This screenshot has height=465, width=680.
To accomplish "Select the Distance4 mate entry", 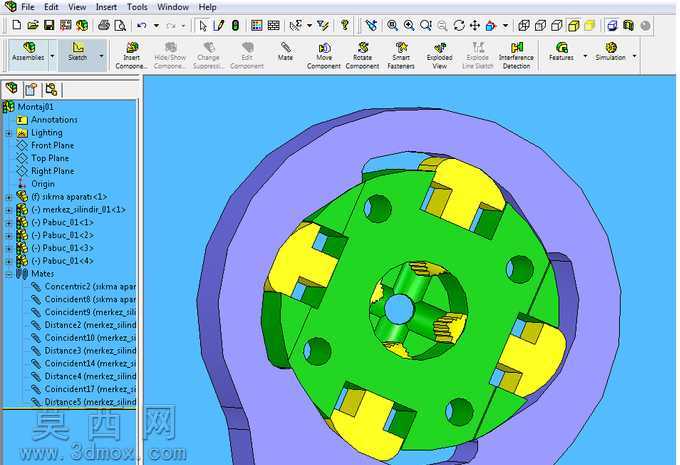I will coord(90,377).
